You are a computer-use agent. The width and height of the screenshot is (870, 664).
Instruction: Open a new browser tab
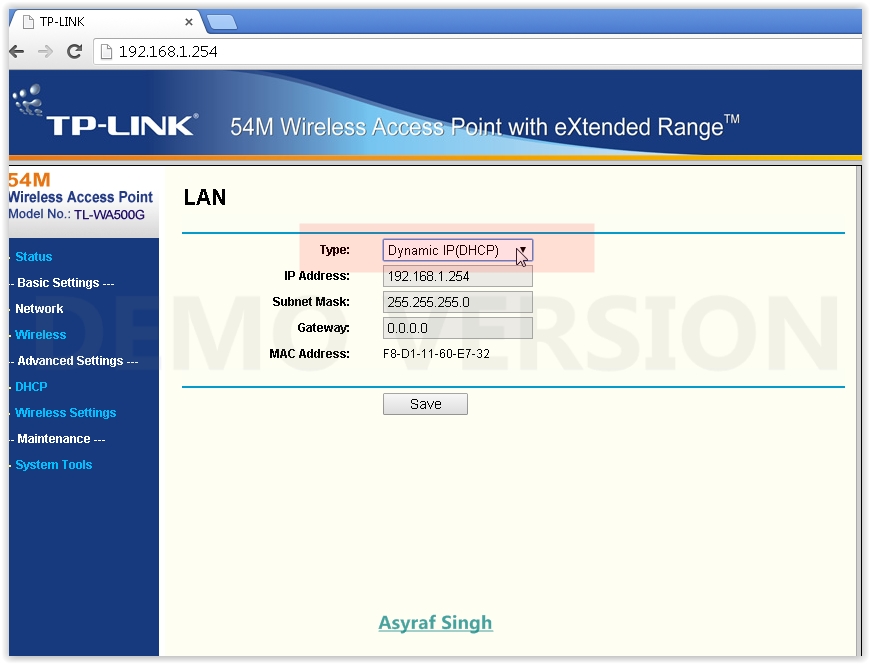tap(222, 22)
